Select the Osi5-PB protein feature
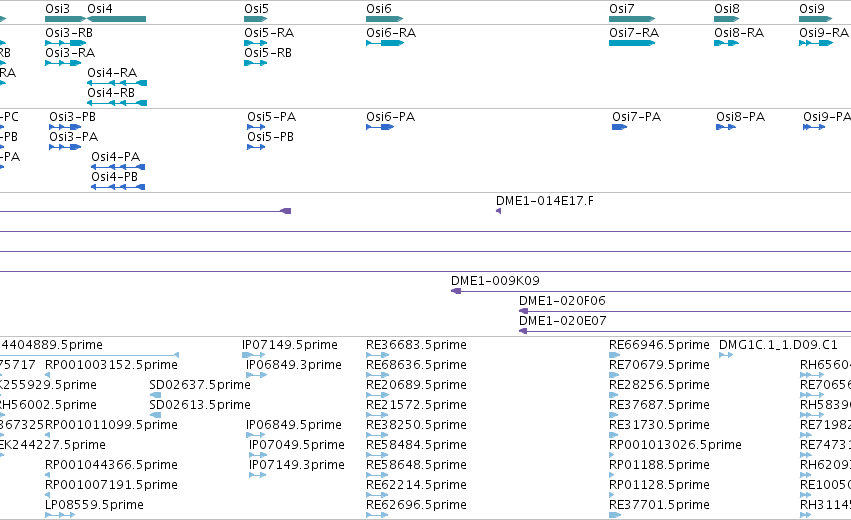 256,147
